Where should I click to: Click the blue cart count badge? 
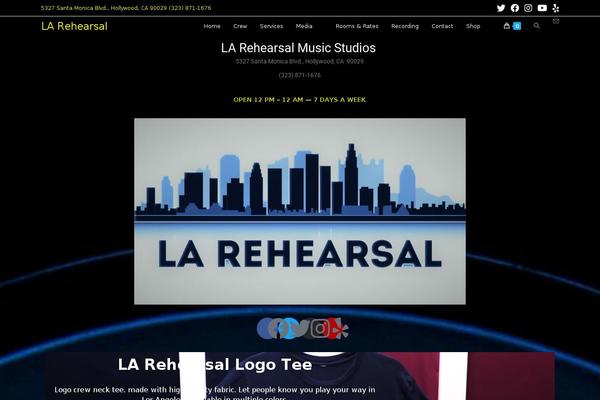(x=517, y=26)
